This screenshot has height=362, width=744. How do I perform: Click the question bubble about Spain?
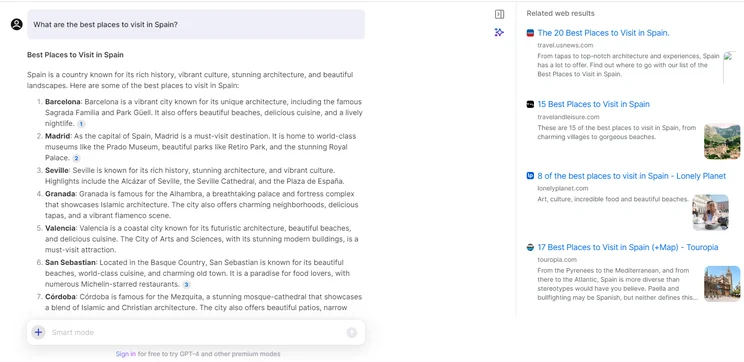pos(196,25)
